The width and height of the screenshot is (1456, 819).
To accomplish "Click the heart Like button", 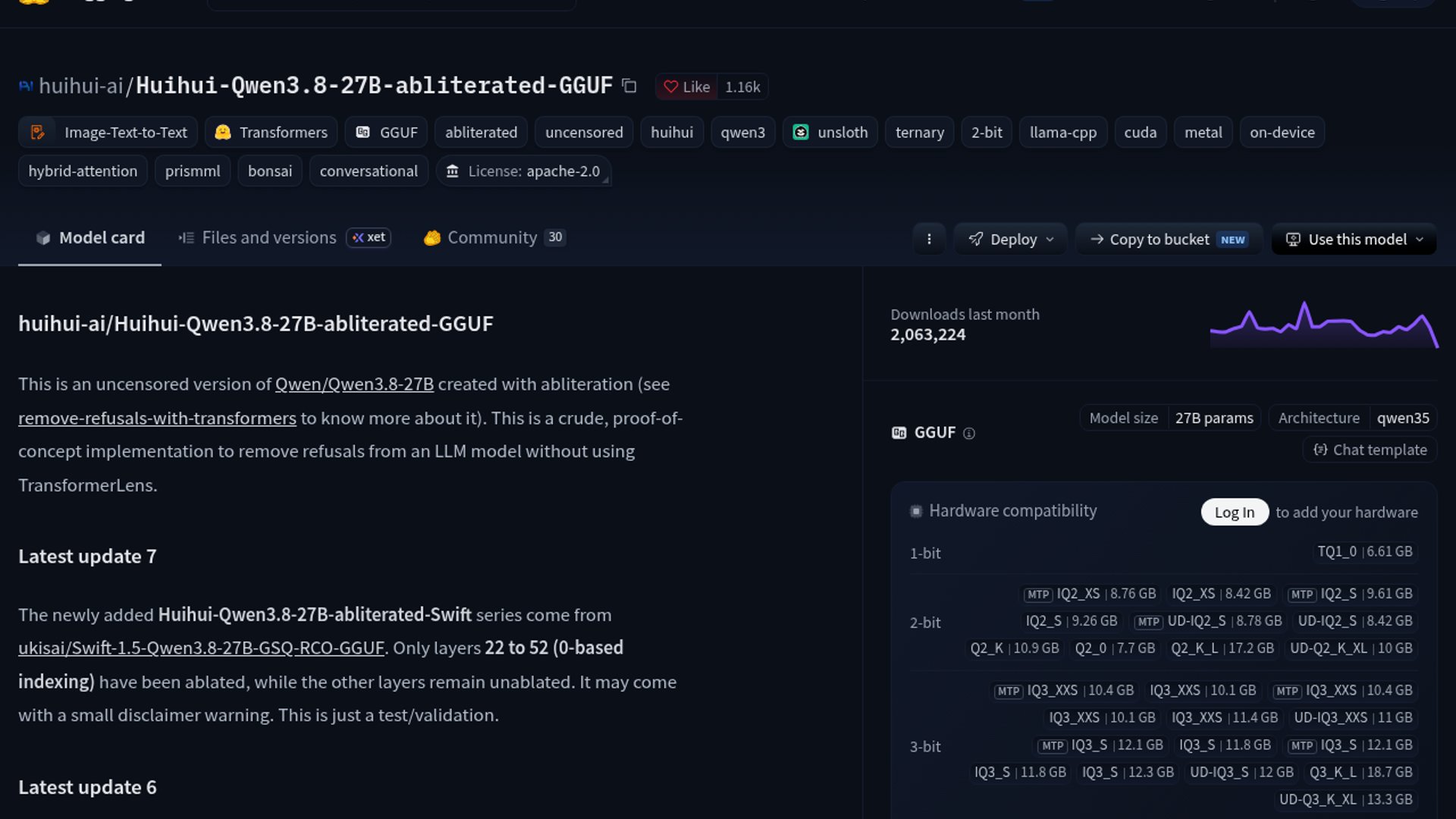I will pyautogui.click(x=686, y=86).
